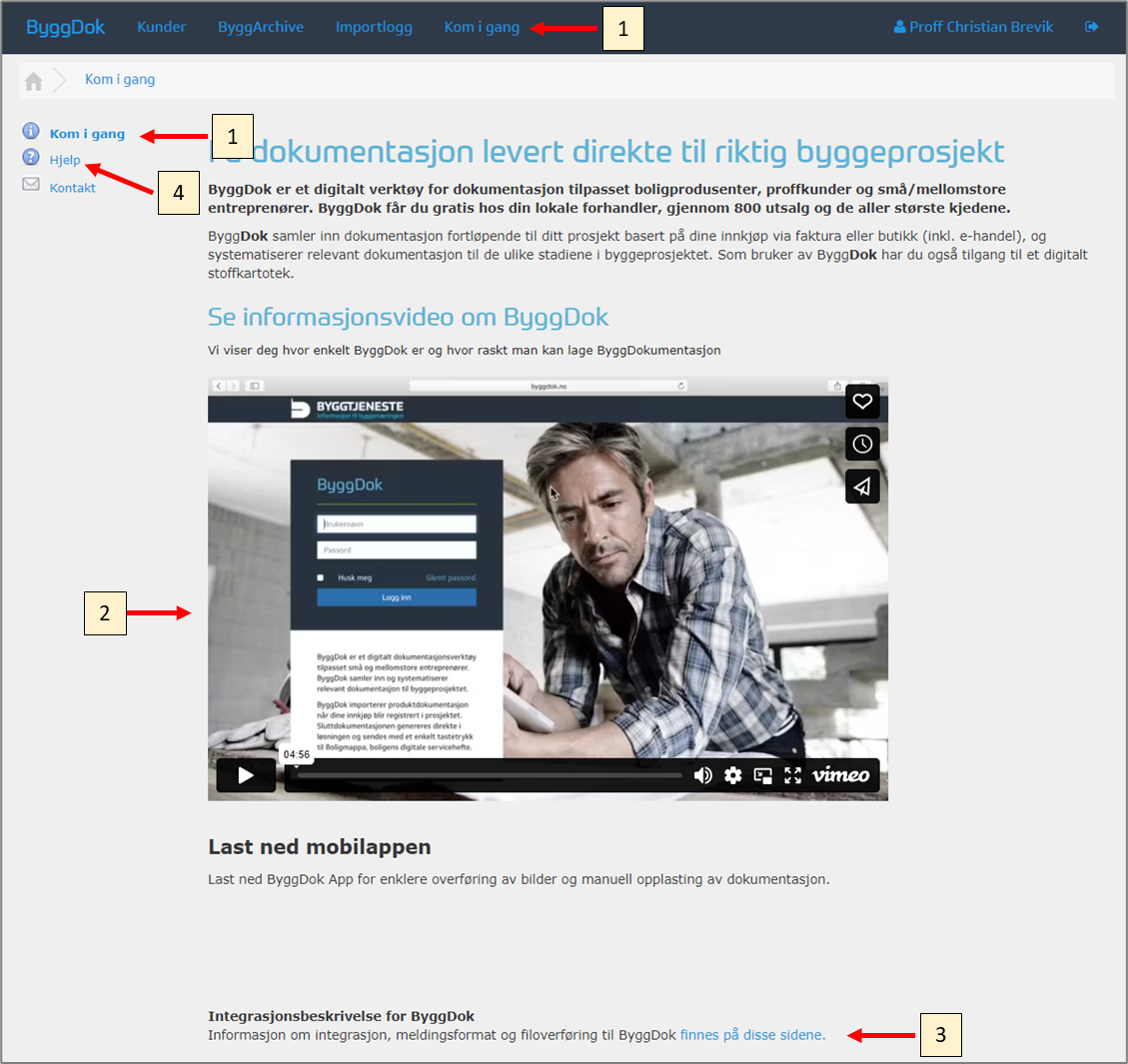Screen dimensions: 1128x1064
Task: Click the home icon in breadcrumb
Action: pyautogui.click(x=34, y=81)
